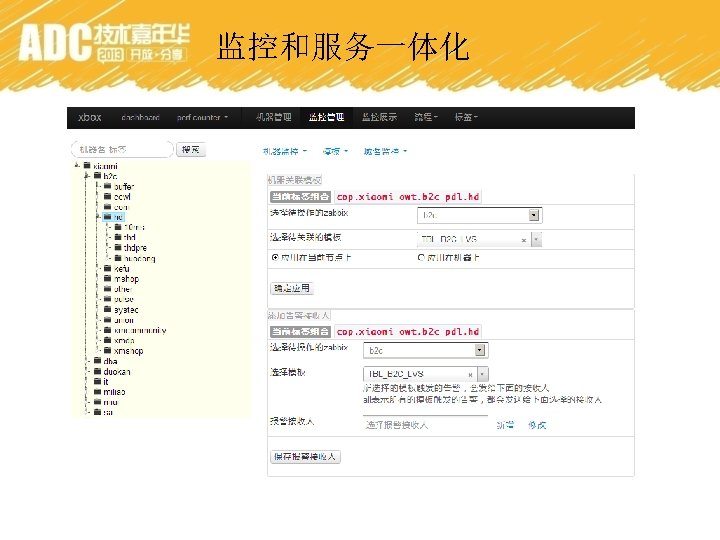Open the 流程 dropdown in navbar

[426, 117]
